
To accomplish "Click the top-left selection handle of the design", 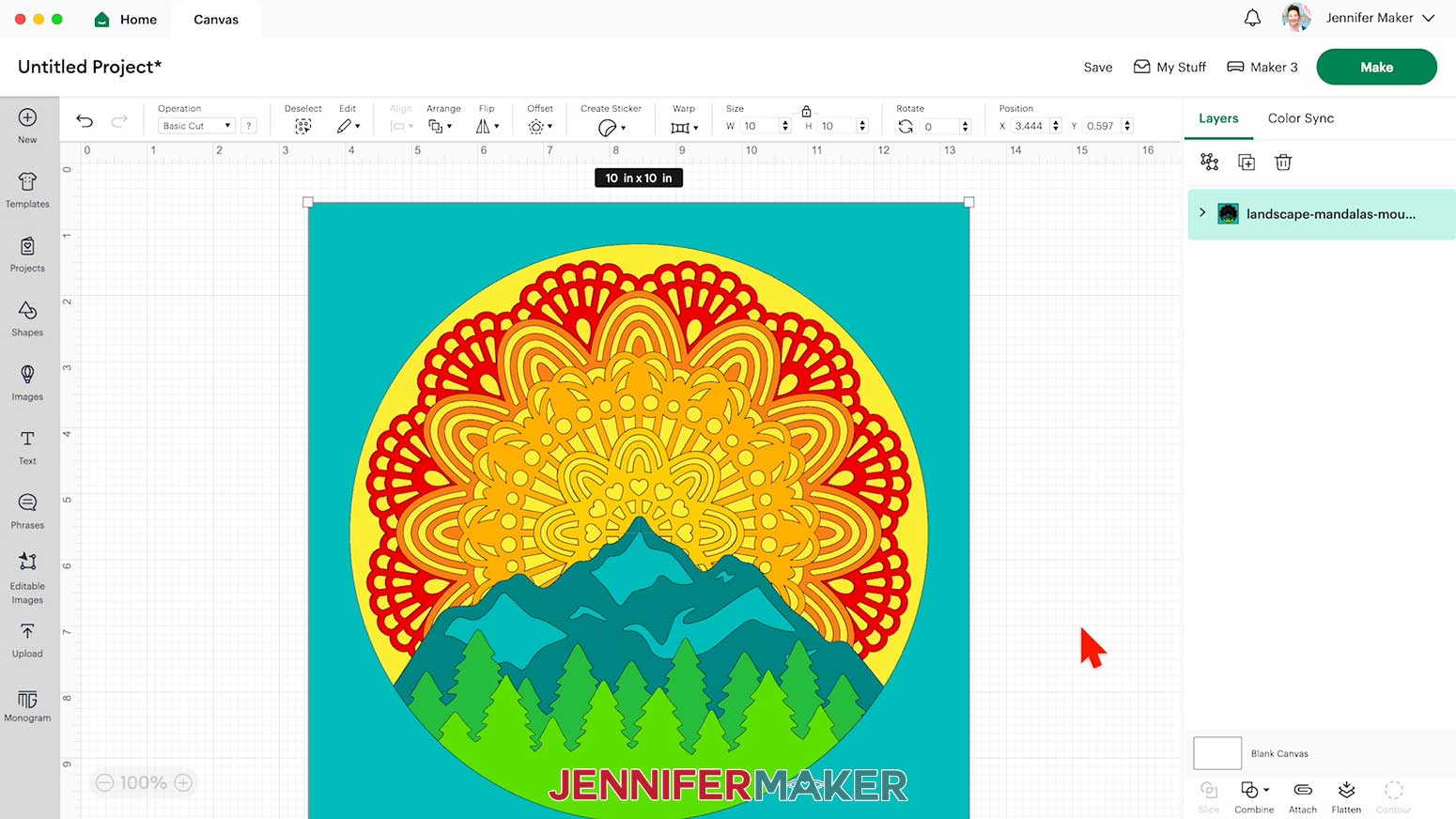I will tap(308, 202).
